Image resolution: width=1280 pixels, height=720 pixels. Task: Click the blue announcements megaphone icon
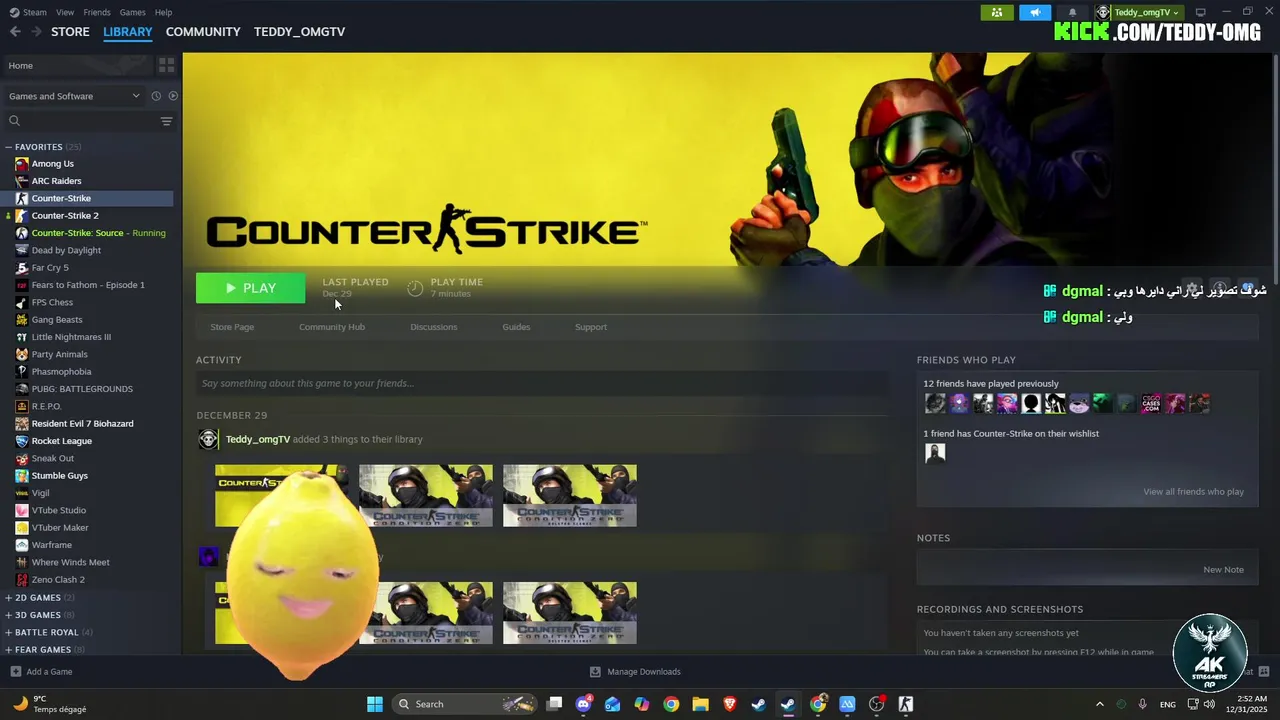click(x=1035, y=12)
